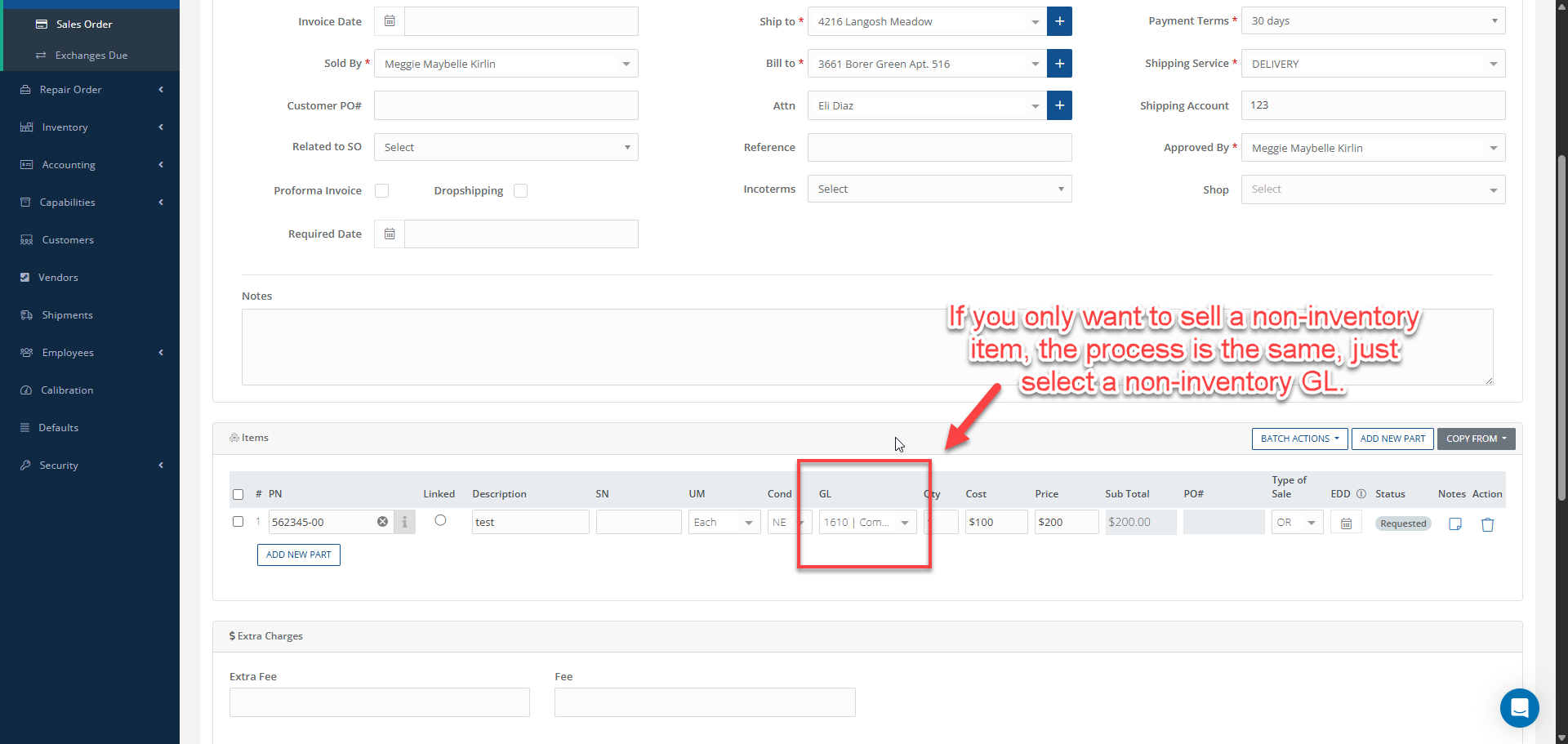
Task: Click the Required Date calendar icon
Action: [x=390, y=234]
